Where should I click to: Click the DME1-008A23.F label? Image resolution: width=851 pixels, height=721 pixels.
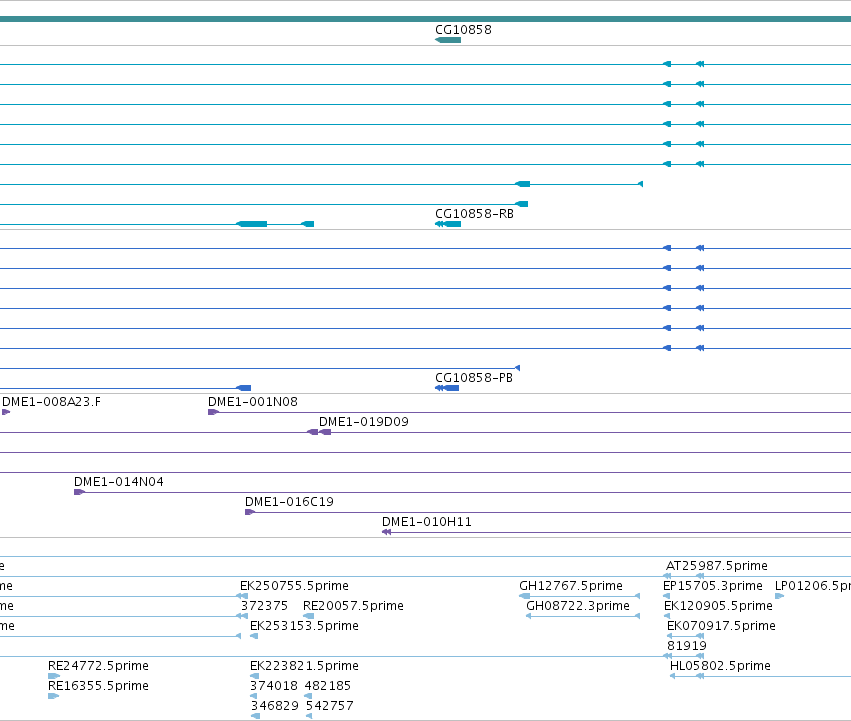[51, 402]
